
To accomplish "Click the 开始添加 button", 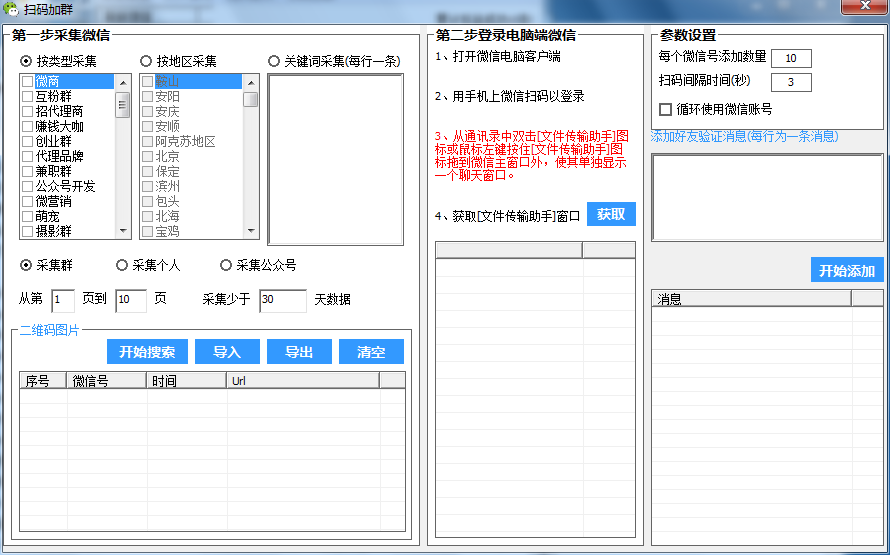I will (847, 270).
